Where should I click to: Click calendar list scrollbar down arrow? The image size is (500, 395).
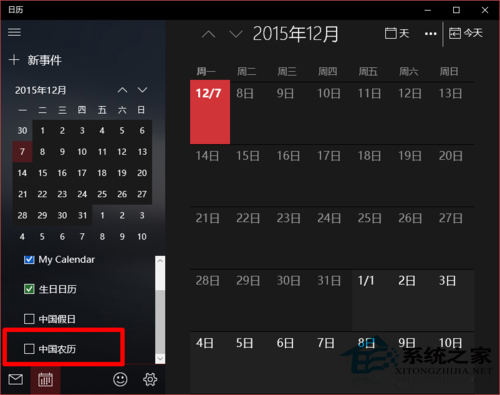[x=160, y=359]
